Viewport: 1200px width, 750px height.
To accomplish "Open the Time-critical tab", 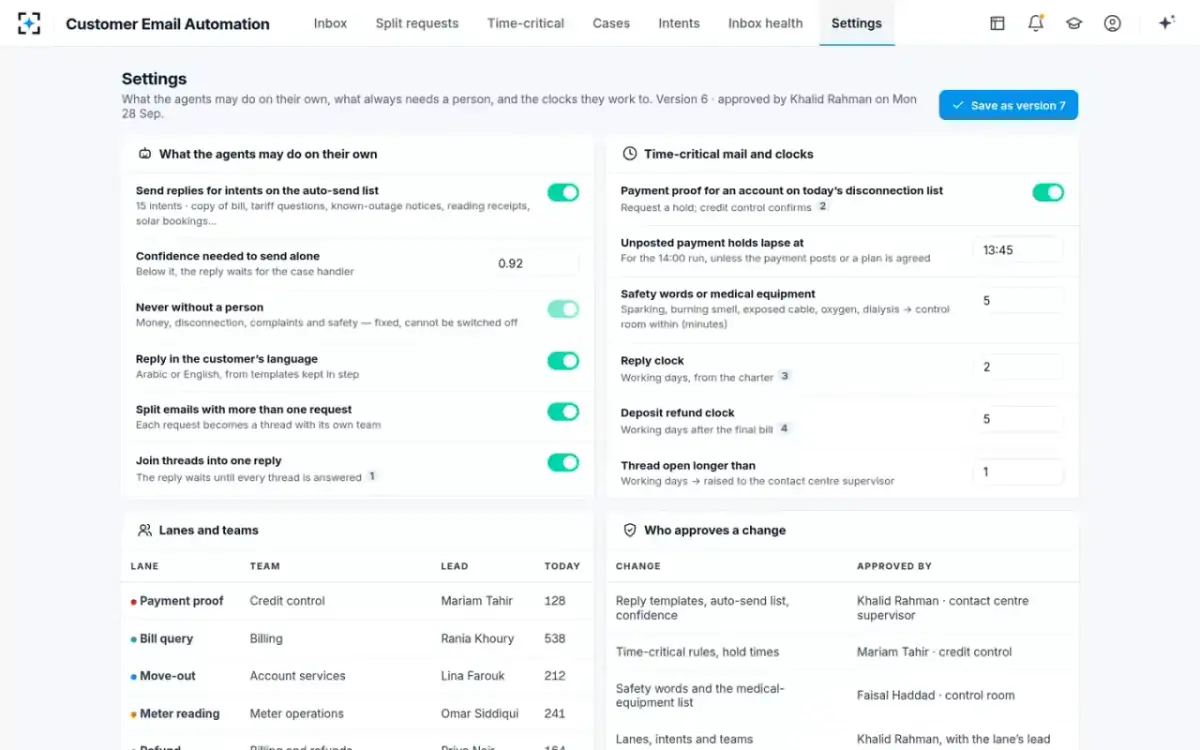I will [526, 23].
